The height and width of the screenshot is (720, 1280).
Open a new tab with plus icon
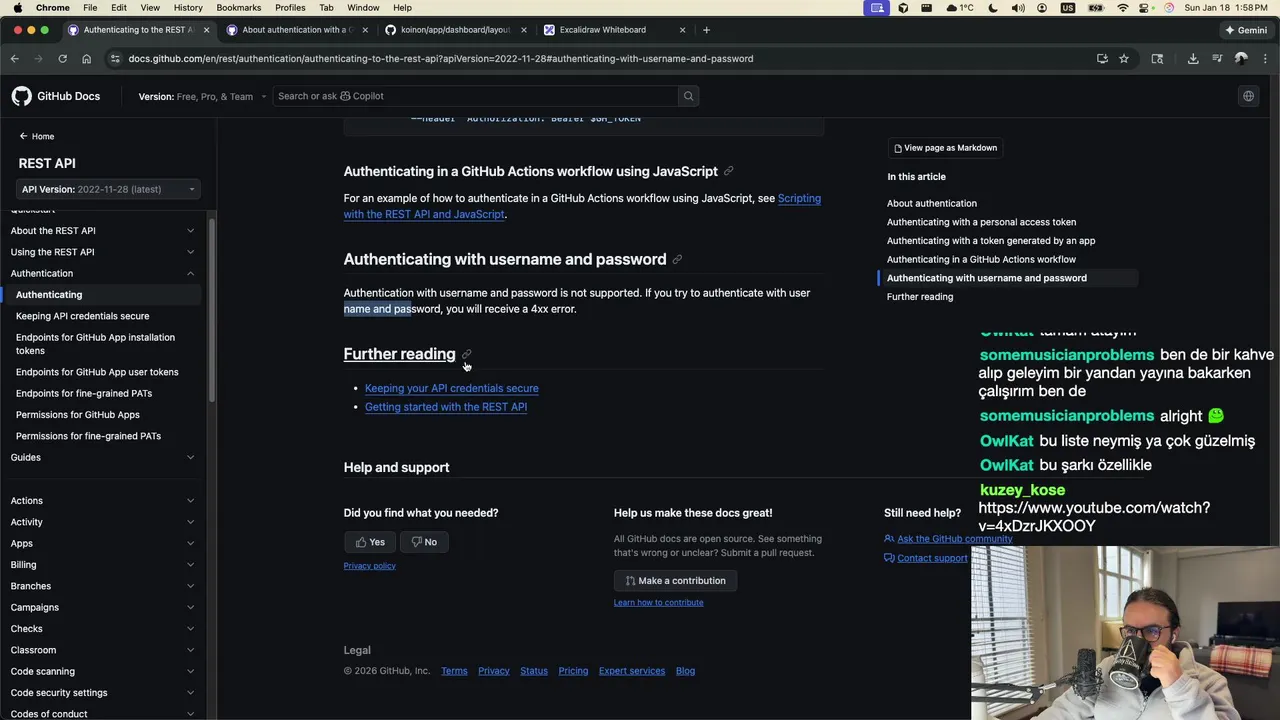click(706, 30)
